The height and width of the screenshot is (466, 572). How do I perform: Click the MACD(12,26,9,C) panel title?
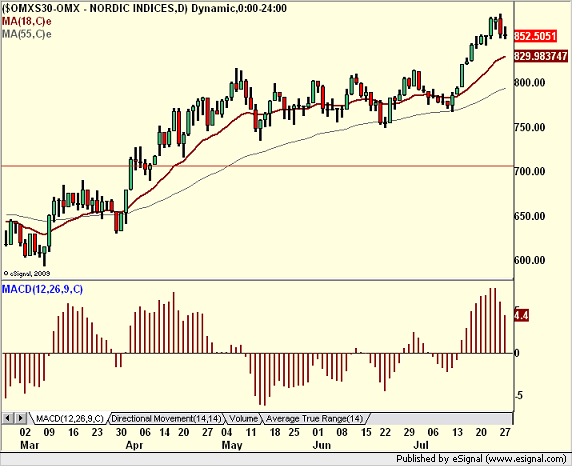pos(42,289)
